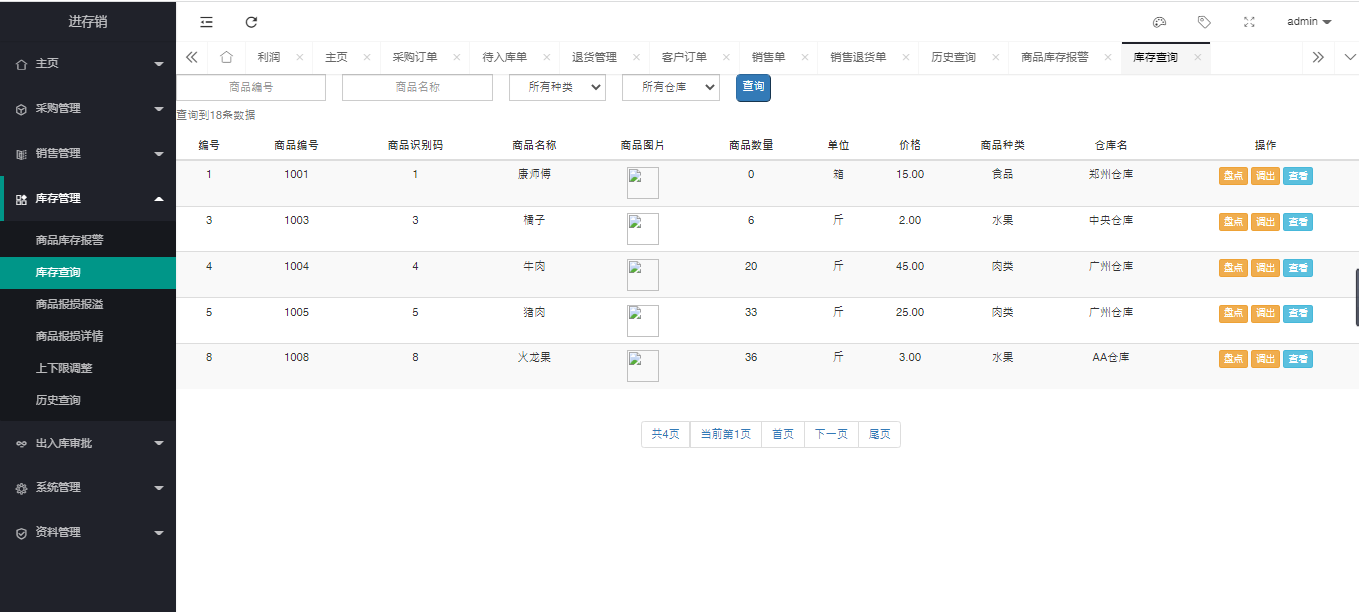Click the tag icon in top bar
The image size is (1359, 612).
(x=1204, y=22)
